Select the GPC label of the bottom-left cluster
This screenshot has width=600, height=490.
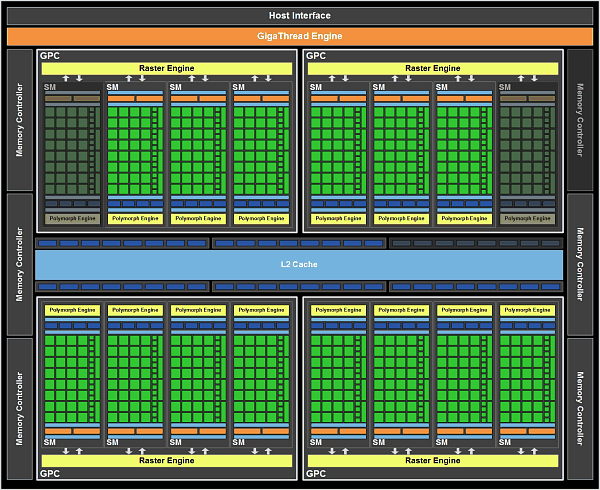pyautogui.click(x=50, y=474)
